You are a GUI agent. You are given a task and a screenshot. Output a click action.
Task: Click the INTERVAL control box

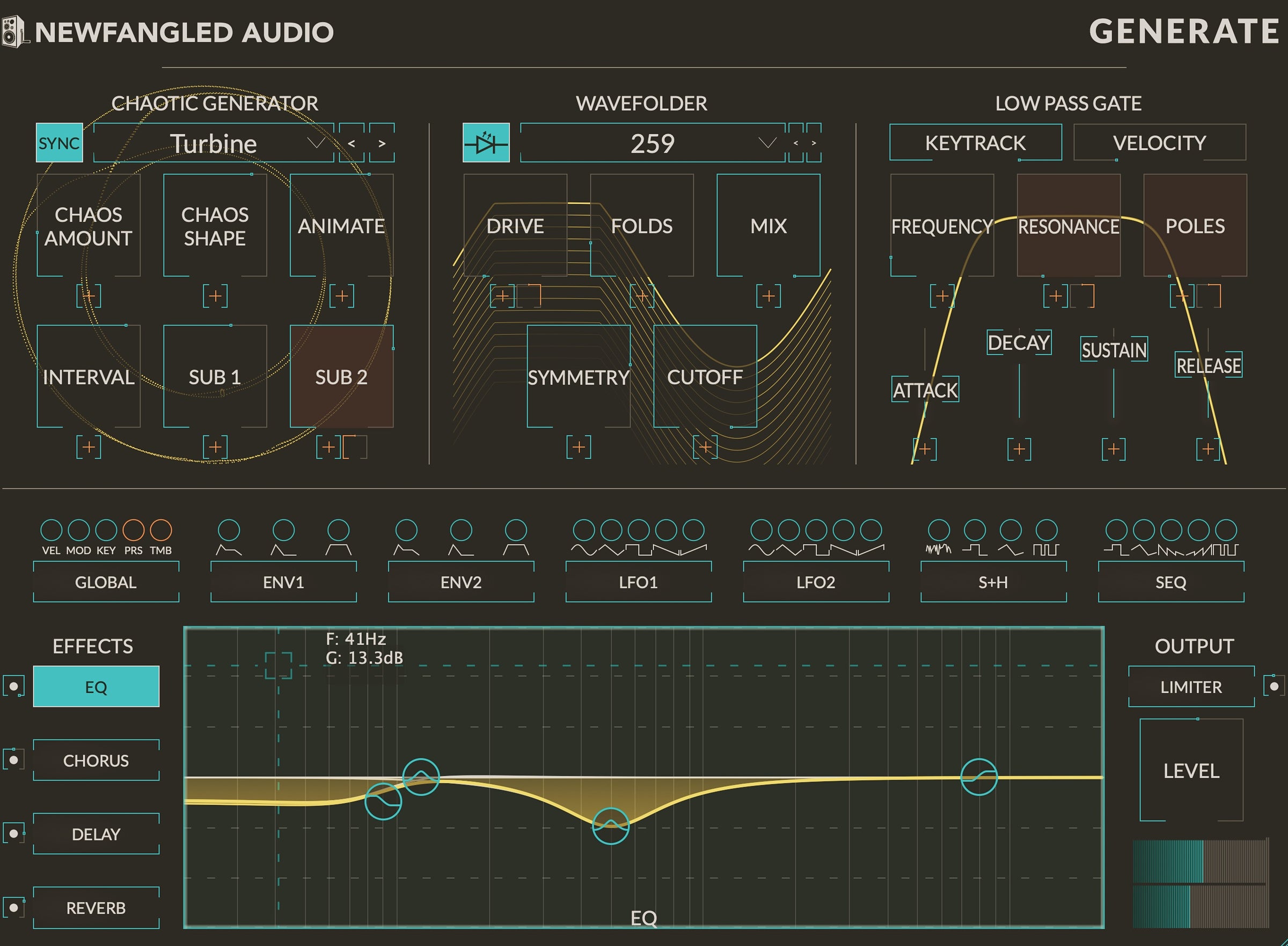(89, 376)
